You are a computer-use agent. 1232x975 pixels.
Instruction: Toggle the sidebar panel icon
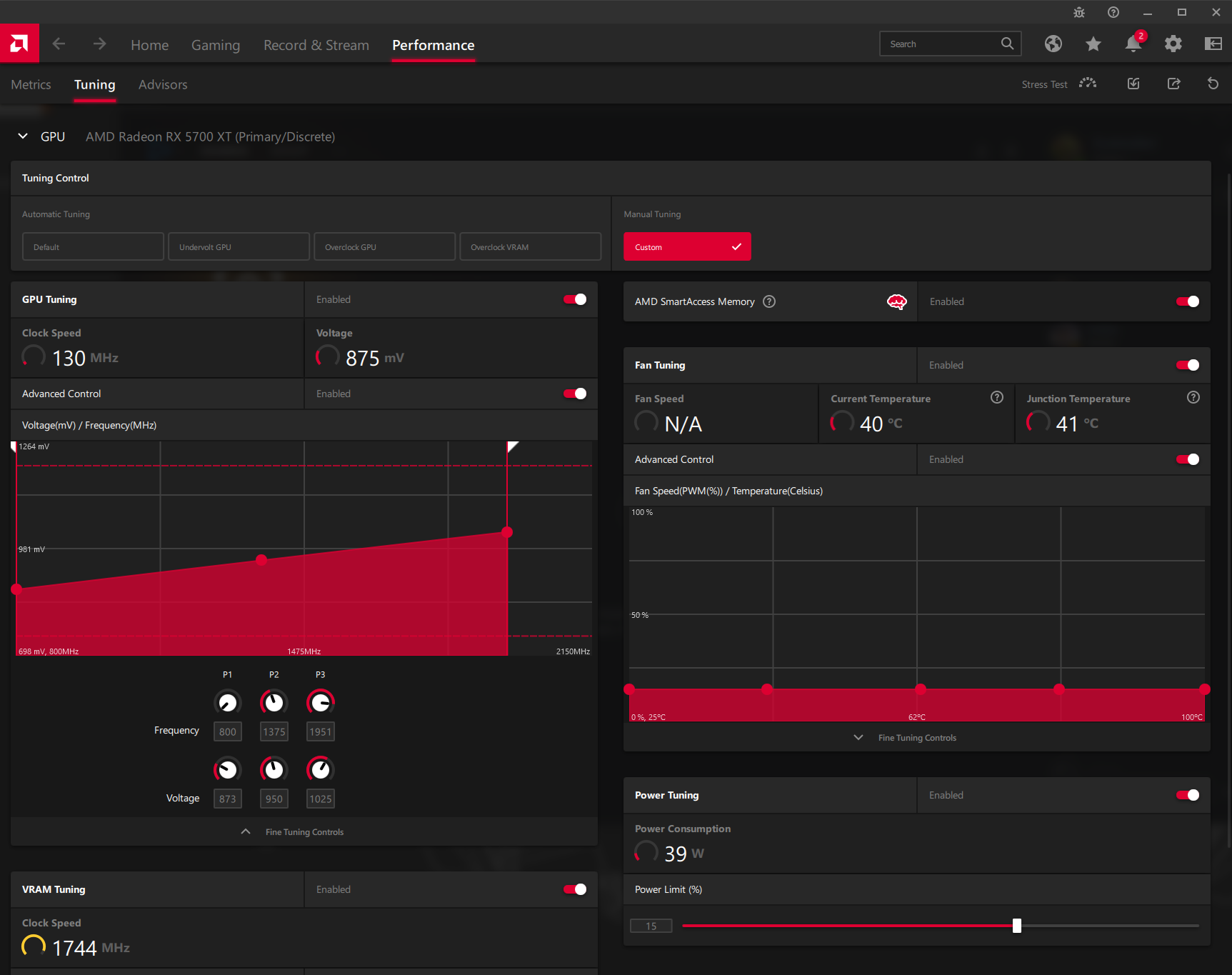pyautogui.click(x=1213, y=44)
